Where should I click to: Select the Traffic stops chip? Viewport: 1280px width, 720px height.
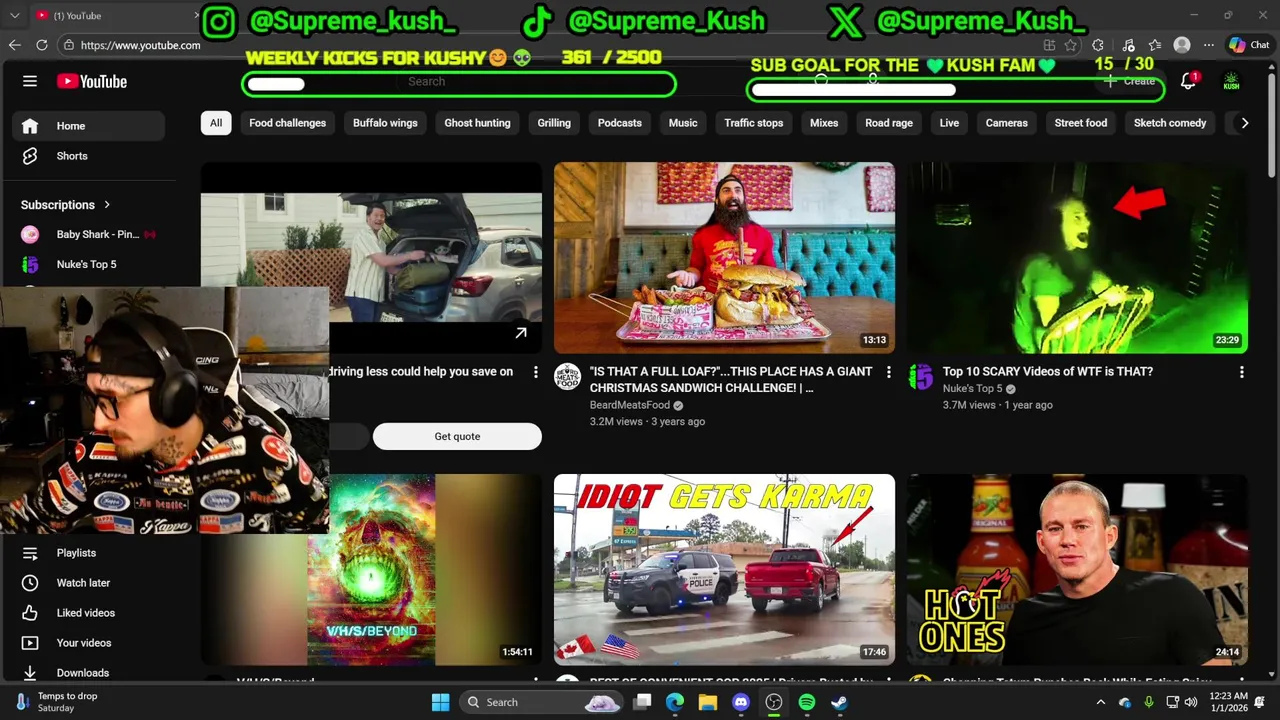(754, 123)
